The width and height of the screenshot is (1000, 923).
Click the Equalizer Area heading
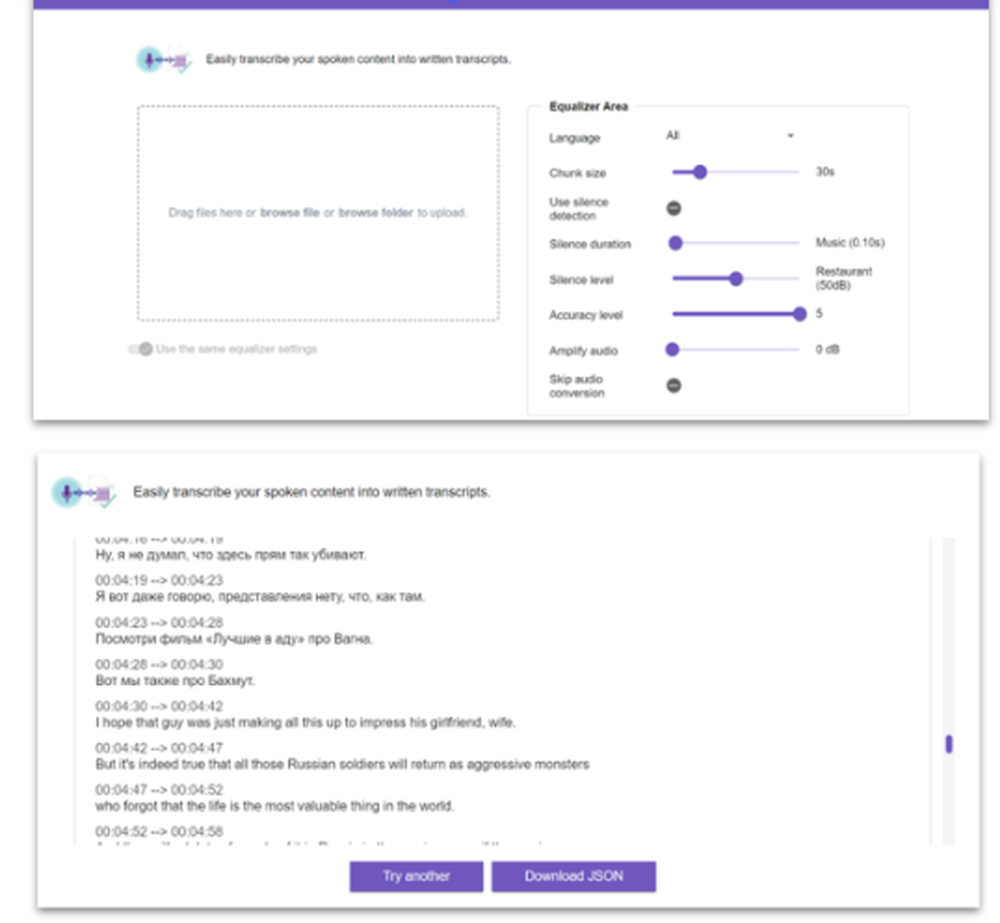[x=589, y=107]
